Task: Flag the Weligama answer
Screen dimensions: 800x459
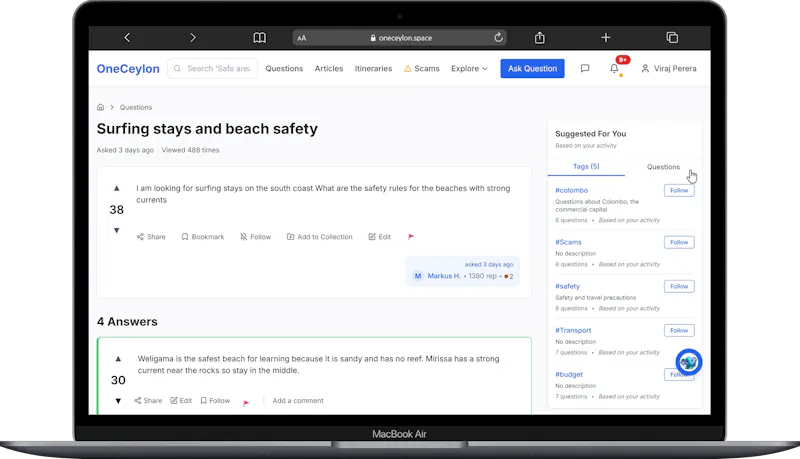Action: click(x=246, y=403)
